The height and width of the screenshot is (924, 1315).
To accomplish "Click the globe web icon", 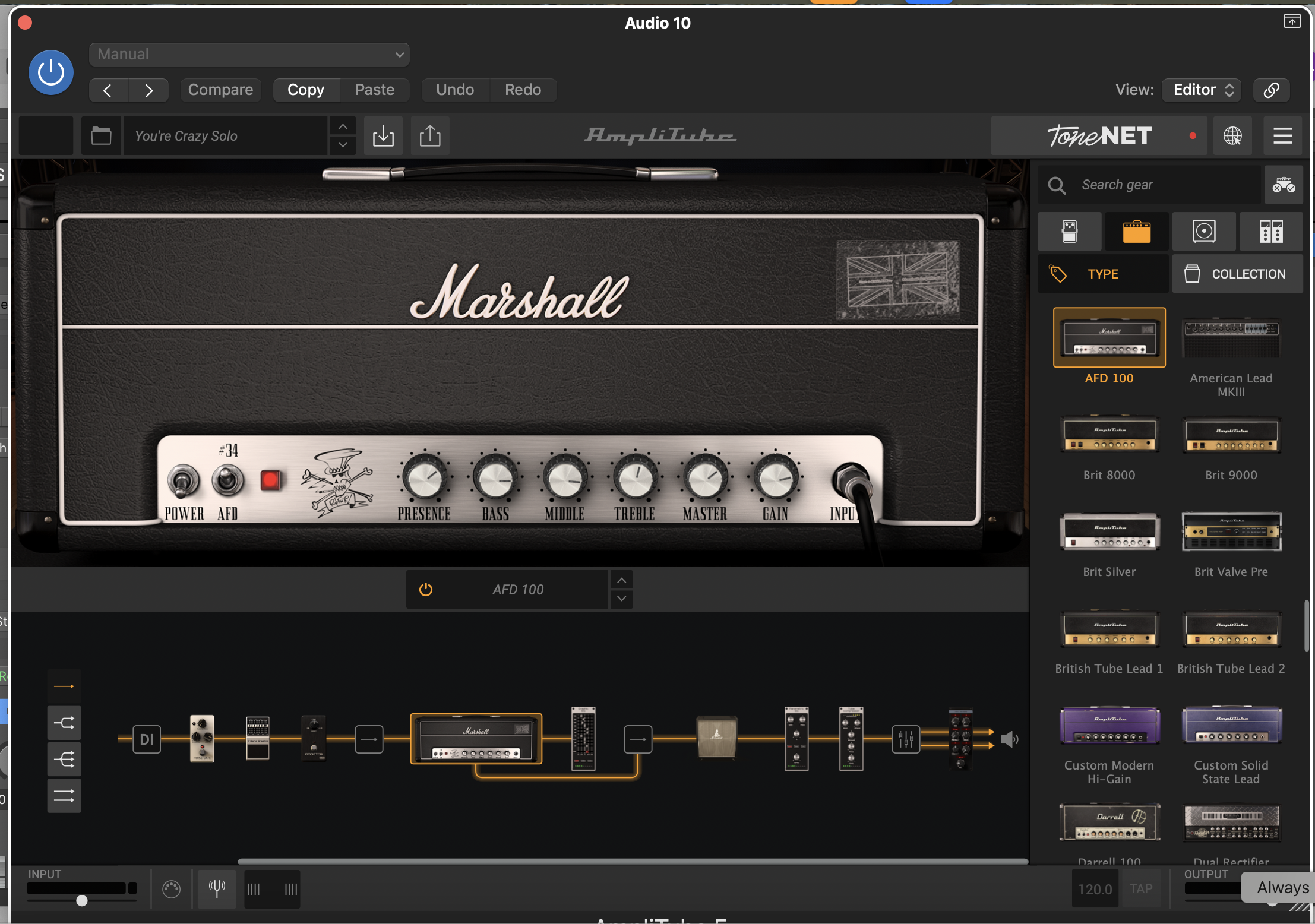I will (x=1232, y=136).
